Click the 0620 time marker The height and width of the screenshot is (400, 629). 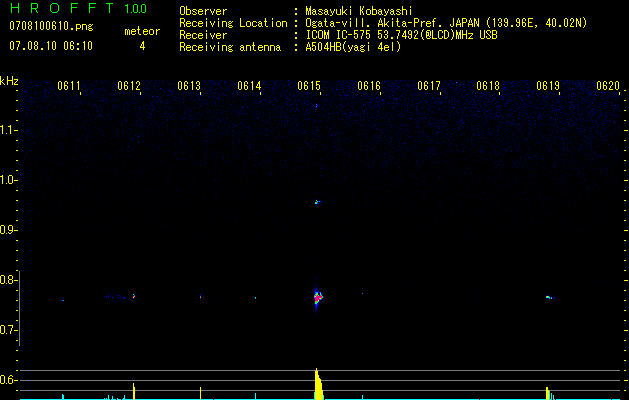pos(608,86)
